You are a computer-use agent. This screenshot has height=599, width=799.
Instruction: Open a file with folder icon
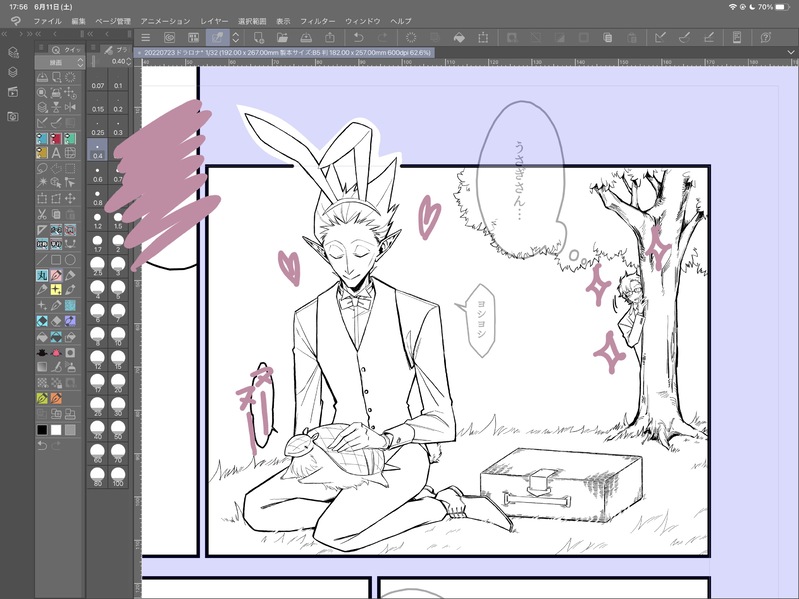tap(282, 37)
